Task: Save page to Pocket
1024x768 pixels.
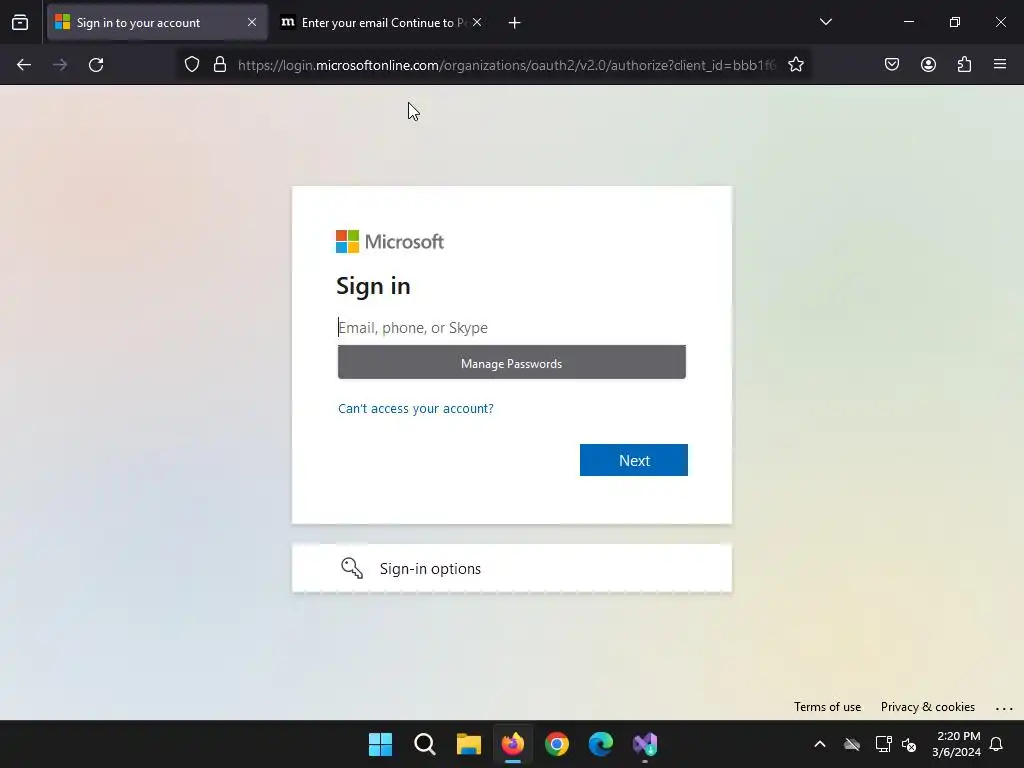Action: tap(892, 65)
